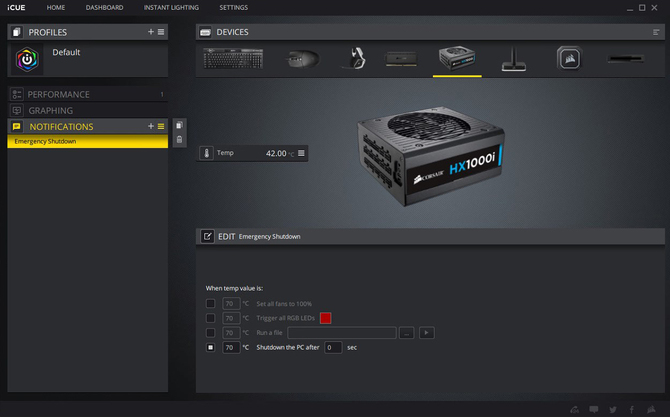Select the Default profile
The width and height of the screenshot is (670, 417).
tap(88, 59)
